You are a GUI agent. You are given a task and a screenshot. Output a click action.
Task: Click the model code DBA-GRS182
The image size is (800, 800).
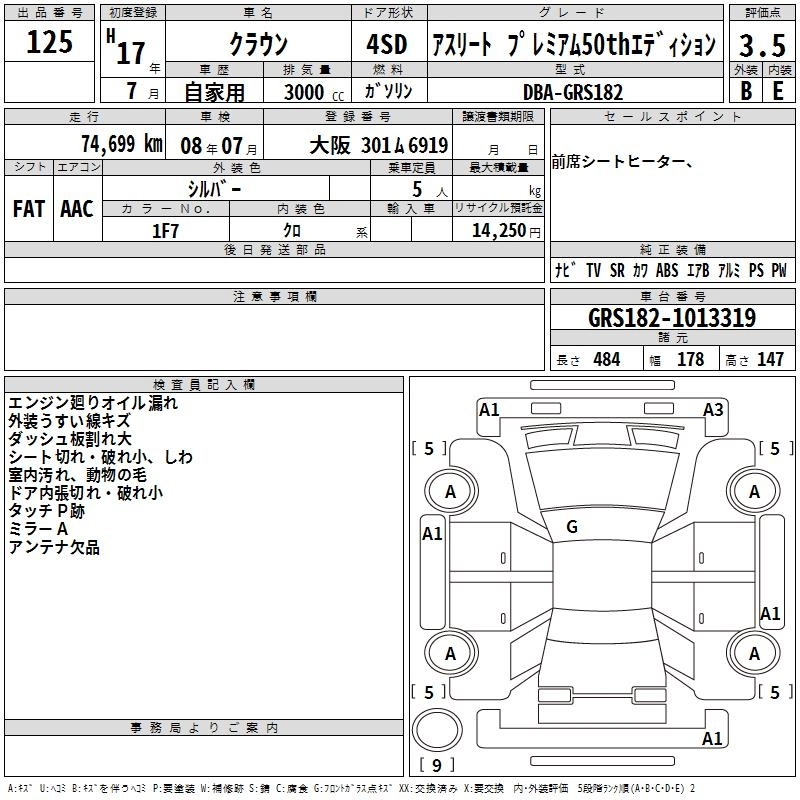pos(573,92)
